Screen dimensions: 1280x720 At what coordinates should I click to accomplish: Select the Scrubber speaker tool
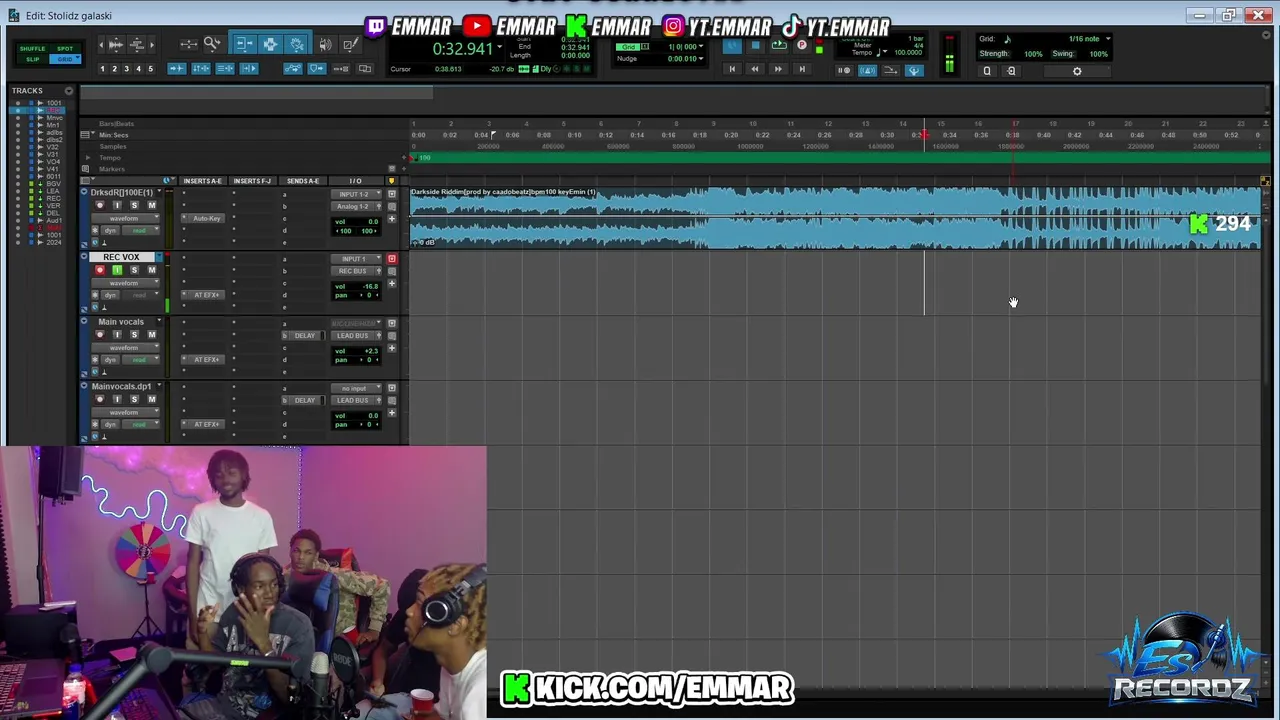coord(325,44)
